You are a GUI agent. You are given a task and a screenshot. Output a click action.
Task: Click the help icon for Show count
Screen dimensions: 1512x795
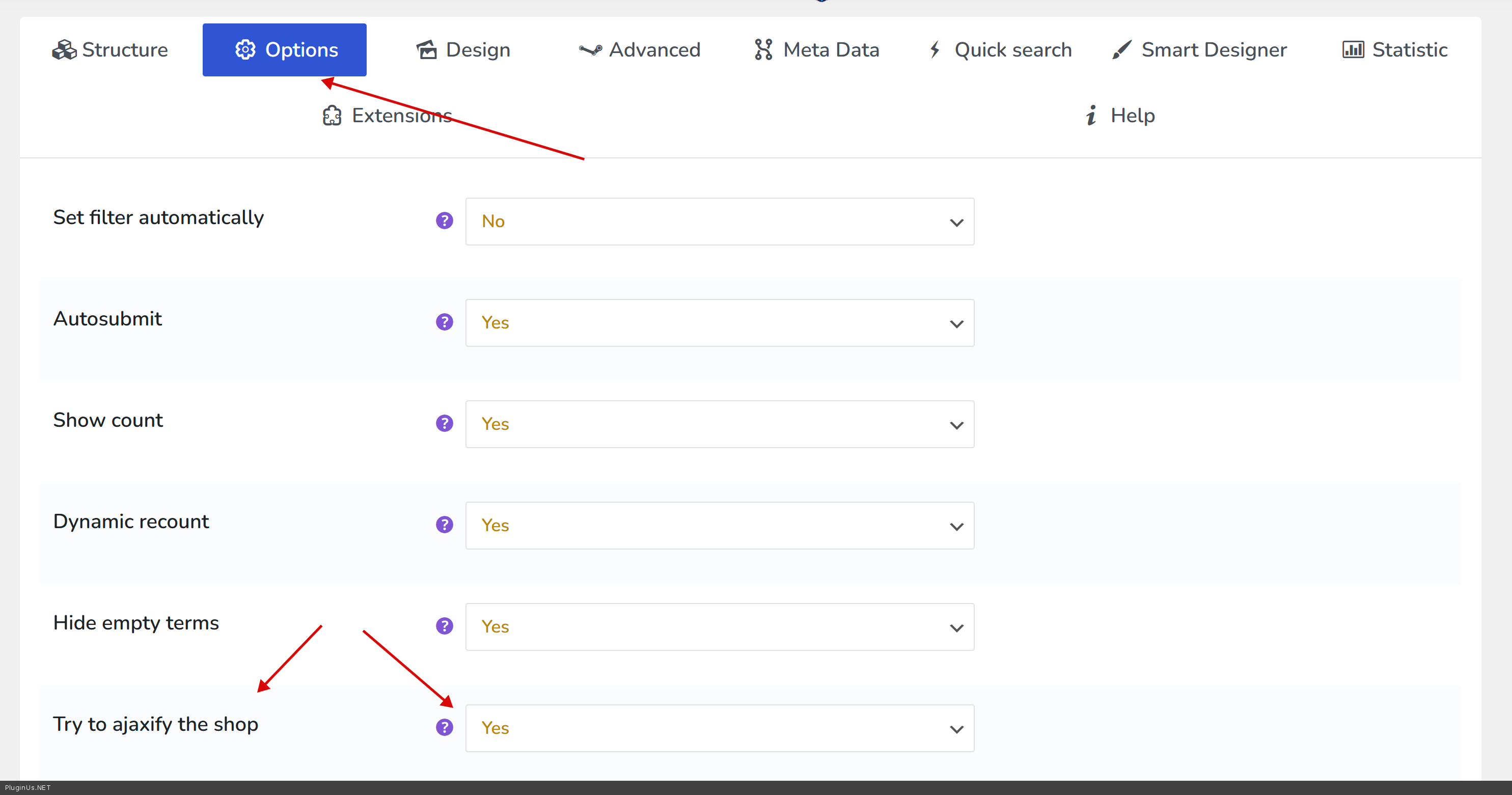point(444,423)
